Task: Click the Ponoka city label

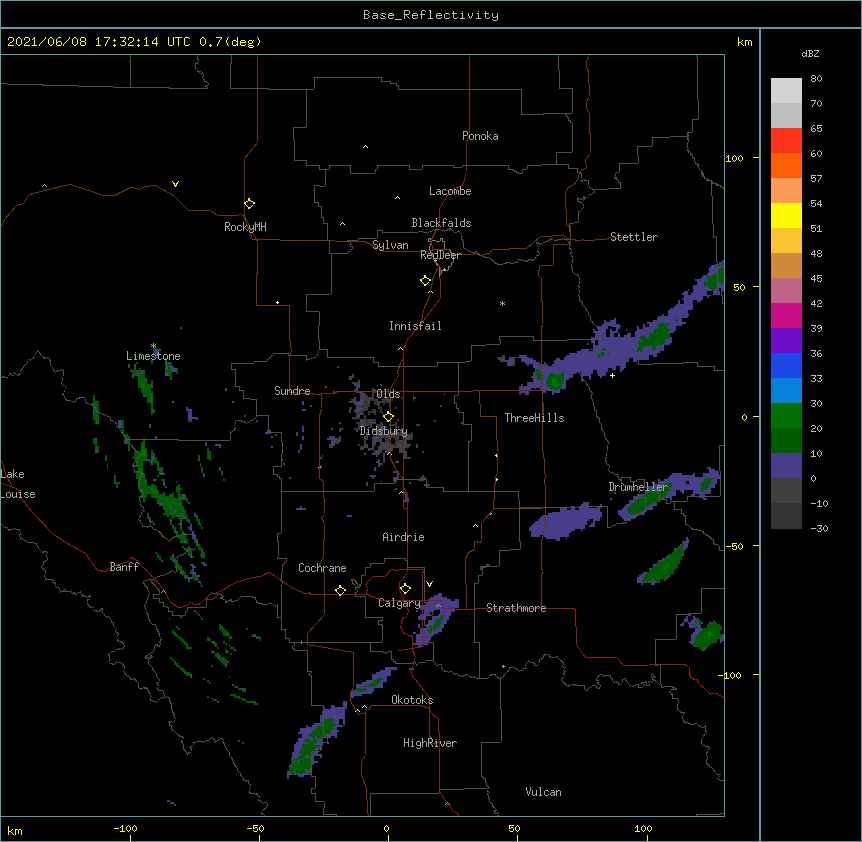Action: coord(480,136)
